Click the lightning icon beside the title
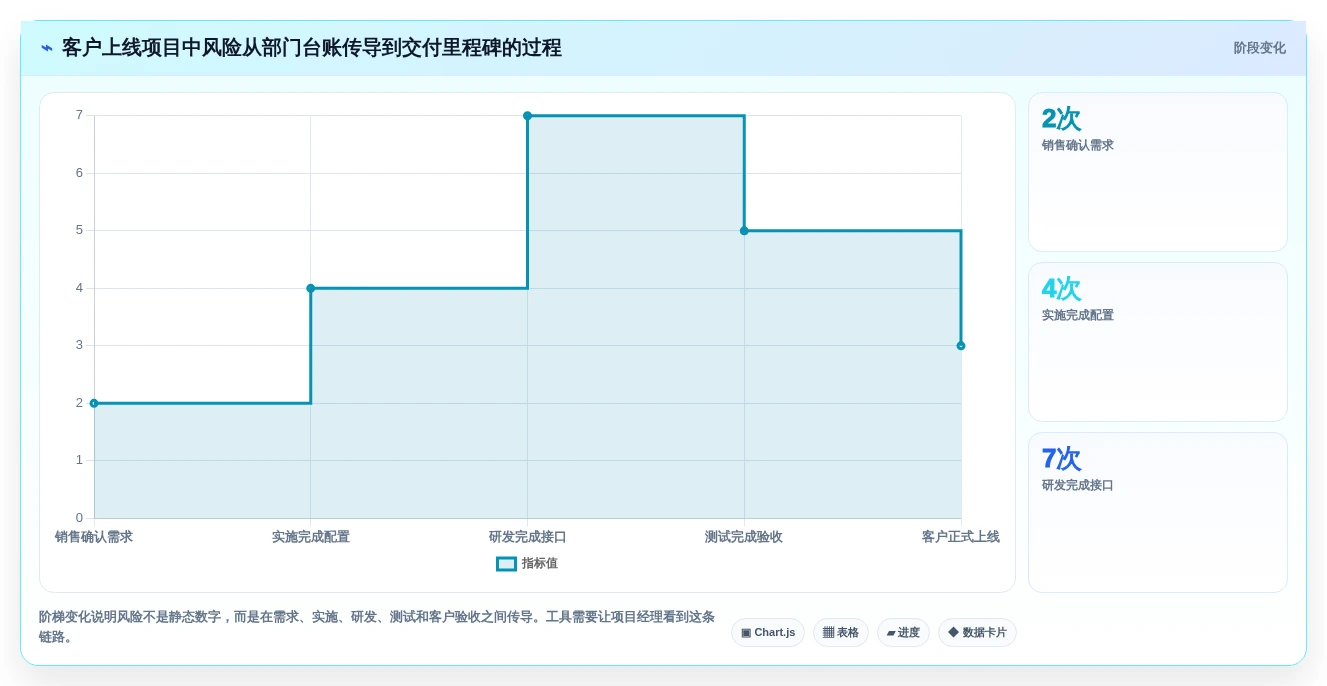The image size is (1327, 686). (x=46, y=48)
